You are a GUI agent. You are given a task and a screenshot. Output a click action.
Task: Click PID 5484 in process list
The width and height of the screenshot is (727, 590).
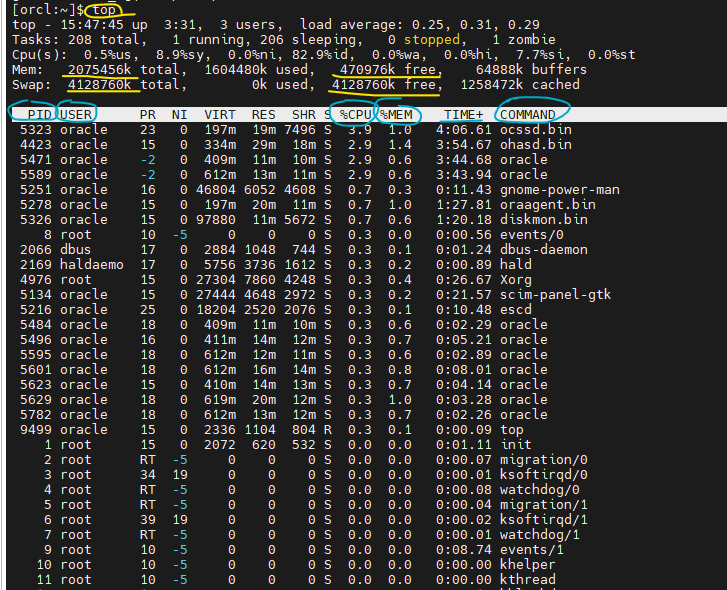pos(36,324)
